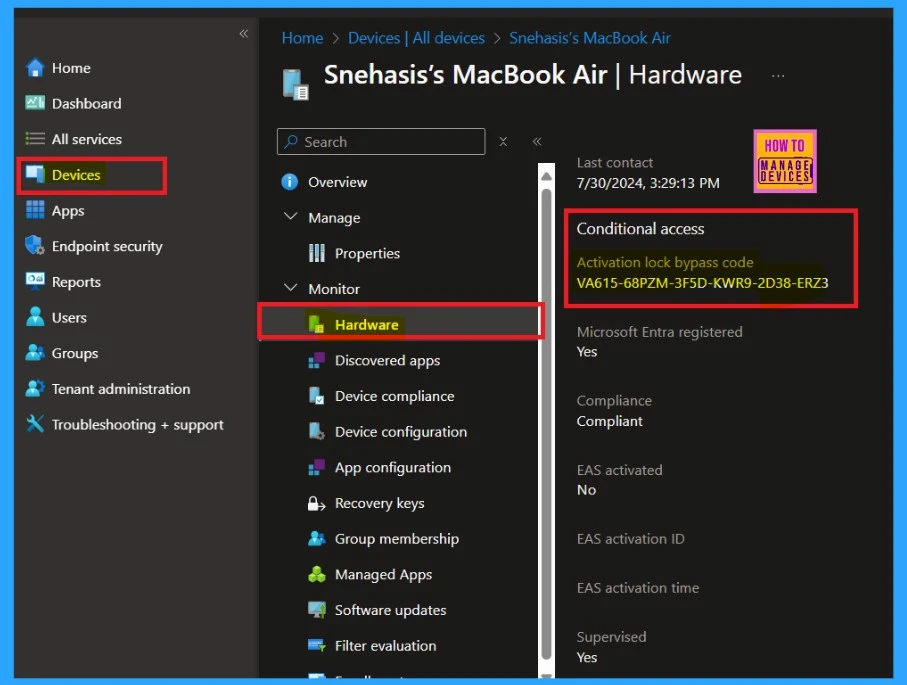Click the Device compliance icon
Image resolution: width=907 pixels, height=685 pixels.
coord(316,396)
